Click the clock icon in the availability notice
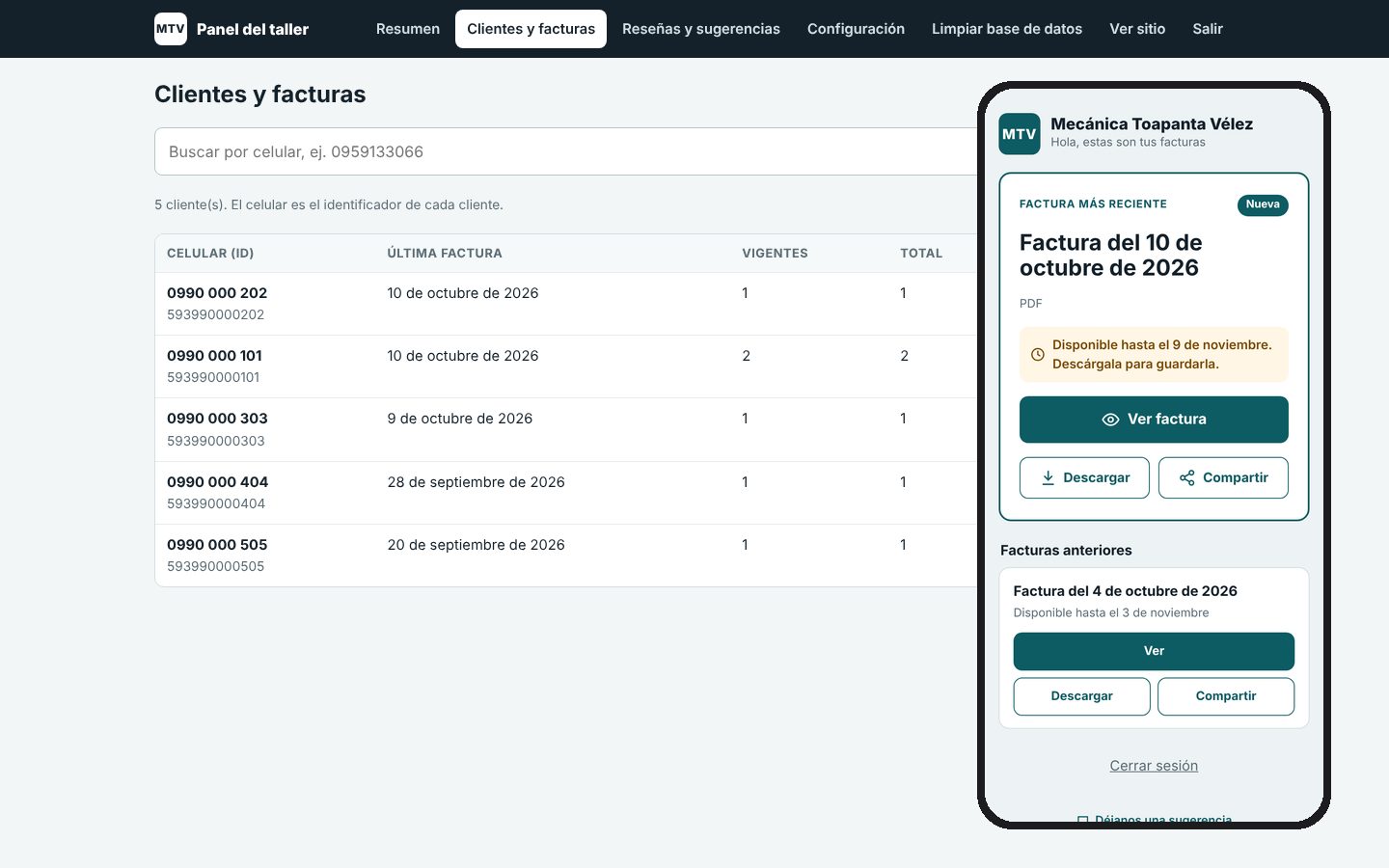This screenshot has width=1389, height=868. (x=1038, y=355)
